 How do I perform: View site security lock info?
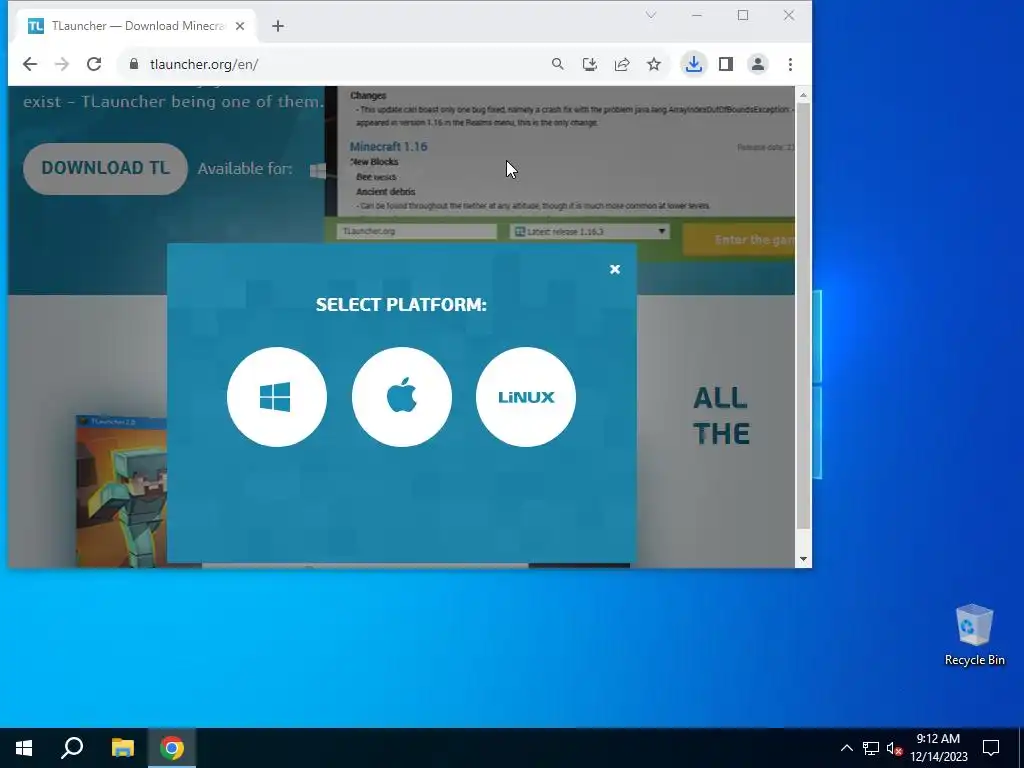[134, 64]
